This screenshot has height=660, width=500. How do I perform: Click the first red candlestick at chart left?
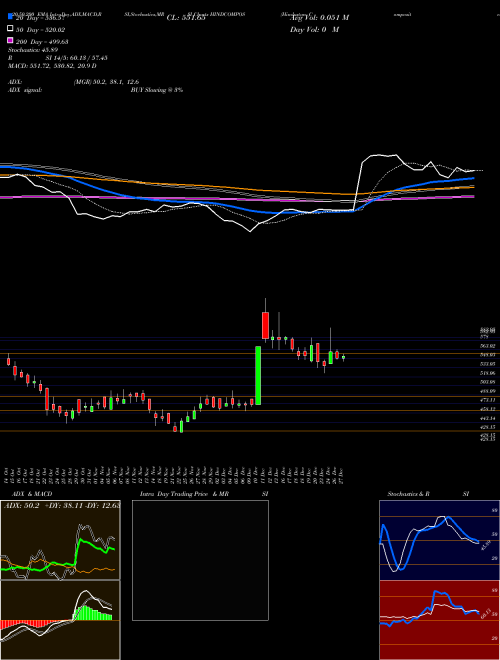click(8, 362)
